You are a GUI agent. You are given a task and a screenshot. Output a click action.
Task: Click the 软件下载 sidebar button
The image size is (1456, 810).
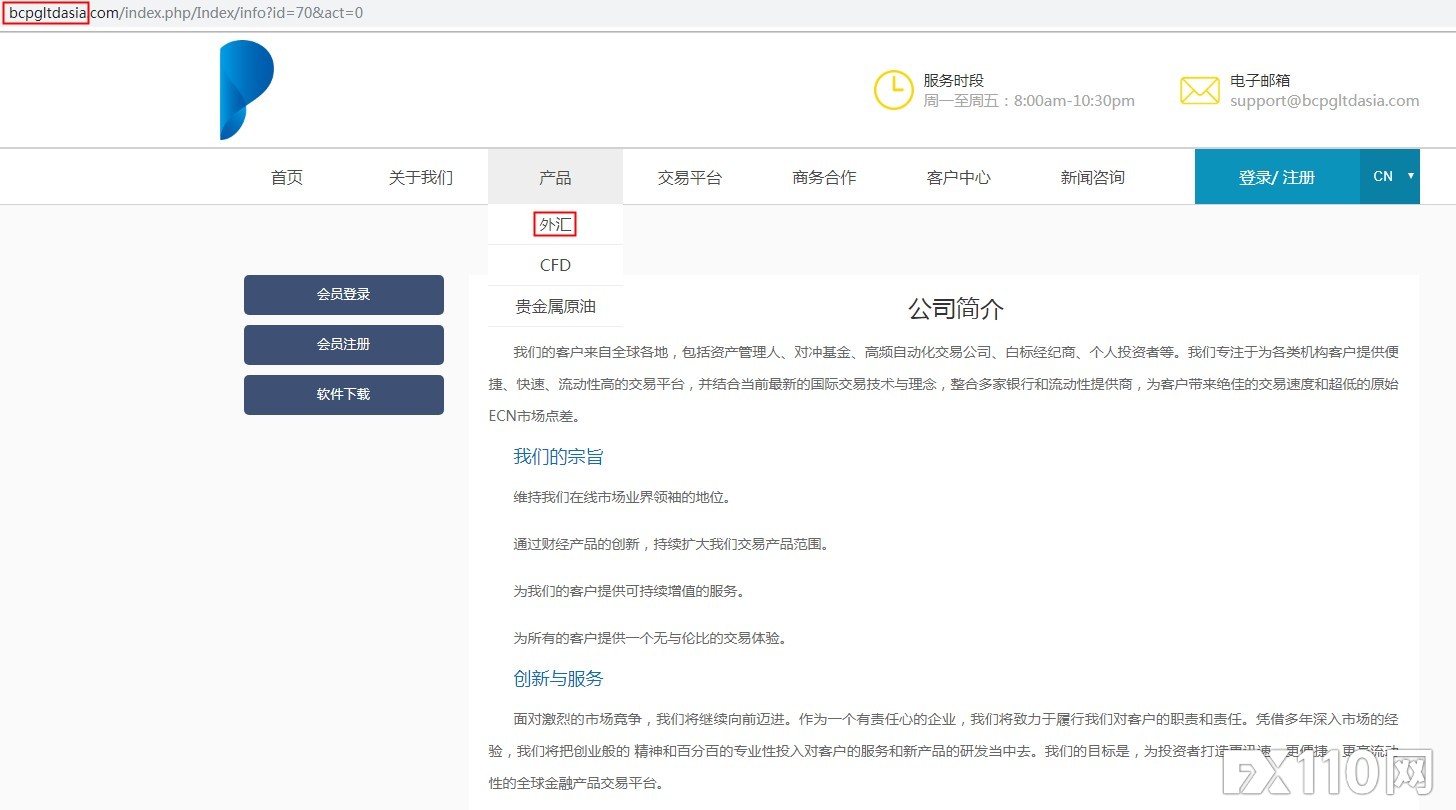point(344,394)
